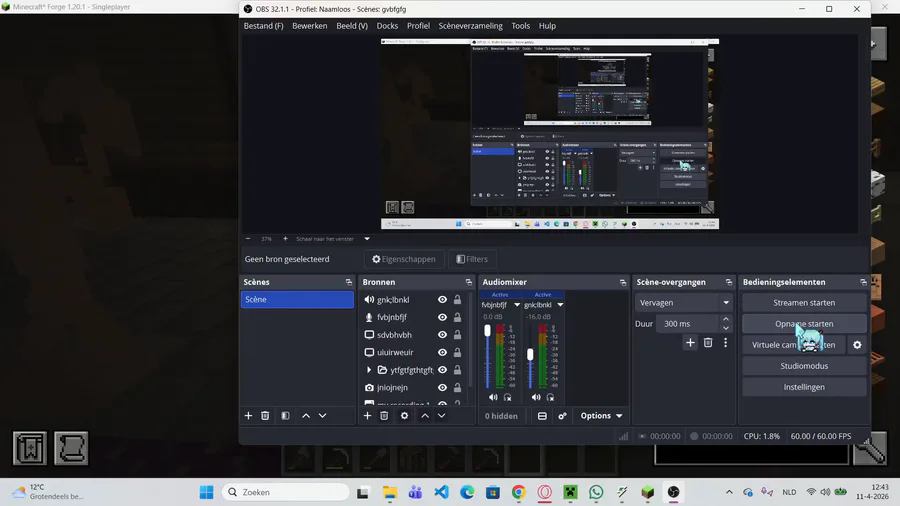This screenshot has height=506, width=900.
Task: Move the scene down in Scènes panel
Action: (323, 415)
